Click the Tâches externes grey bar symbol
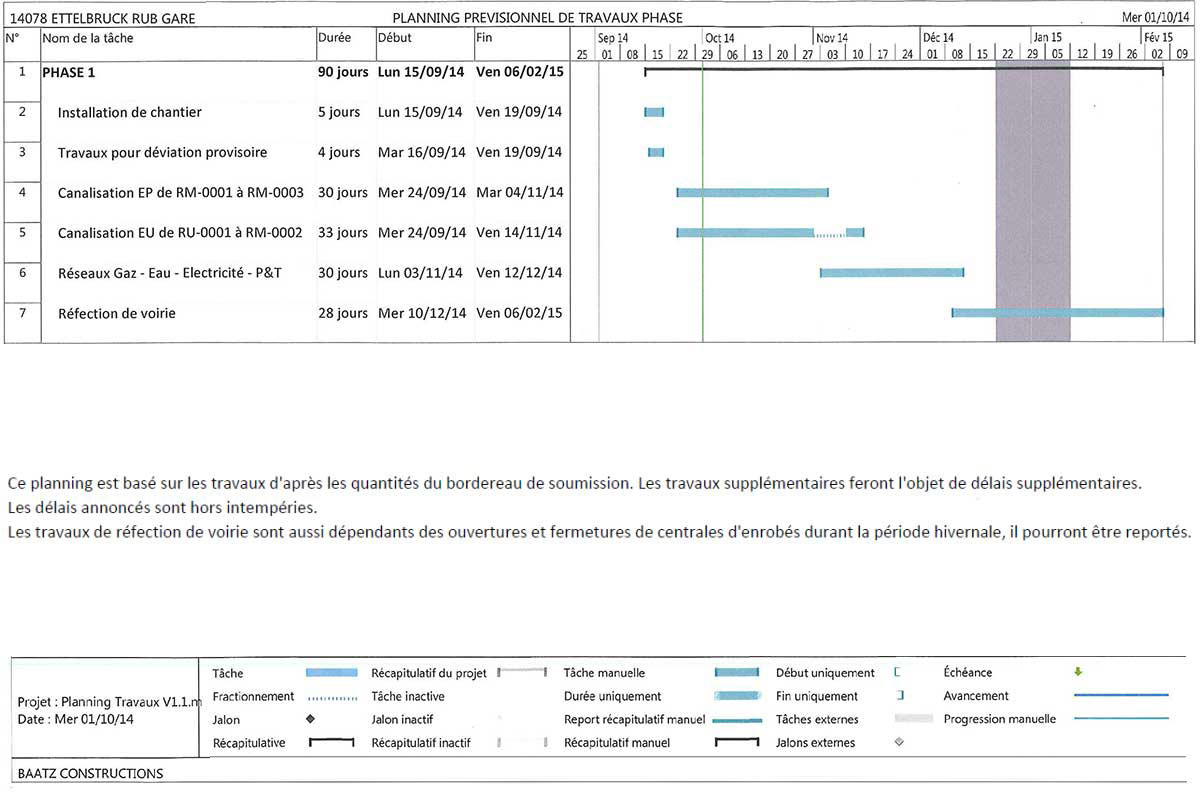This screenshot has height=800, width=1200. [x=911, y=719]
